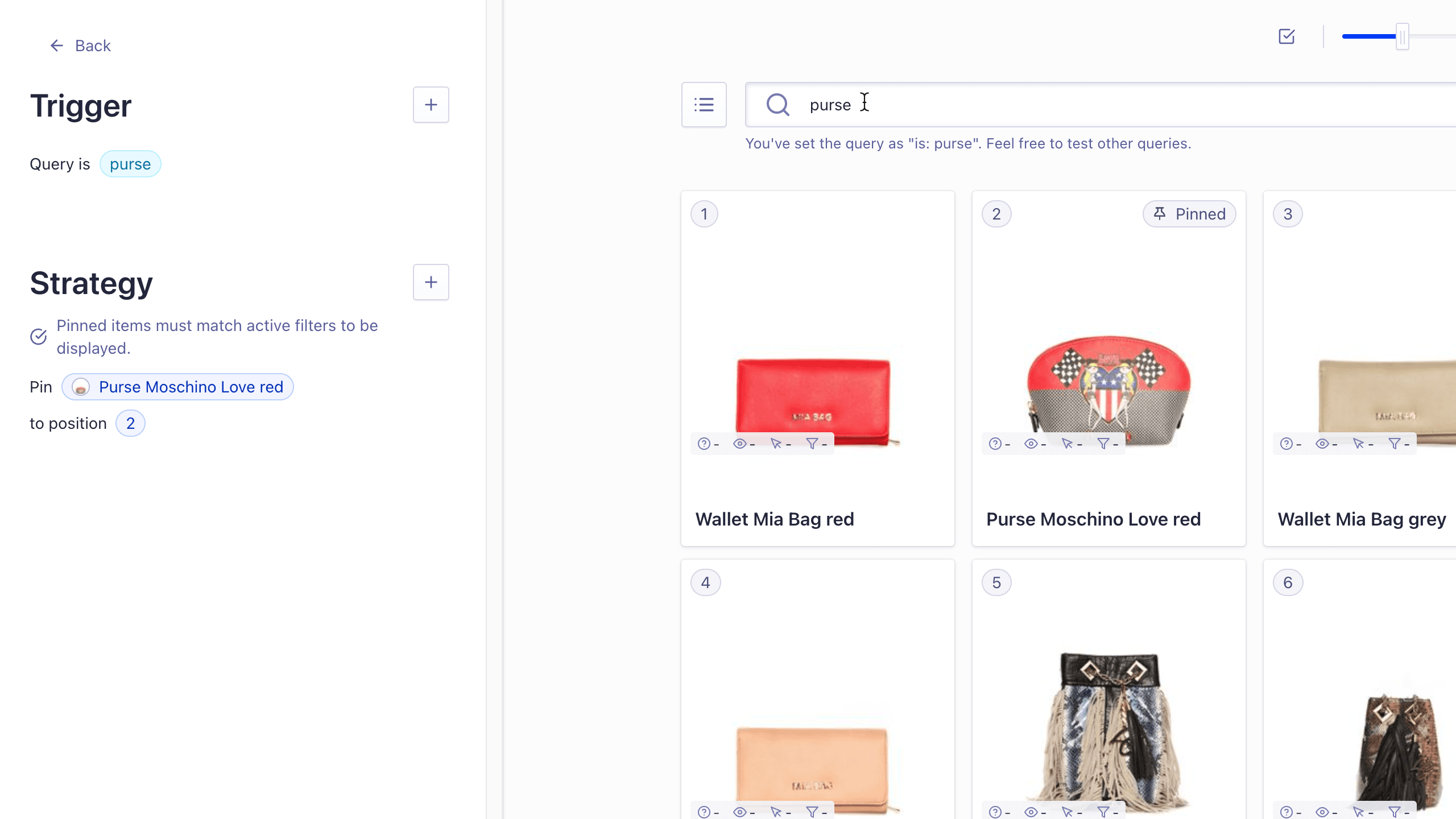Click filter funnel icon on card 4
This screenshot has width=1456, height=819.
[812, 812]
